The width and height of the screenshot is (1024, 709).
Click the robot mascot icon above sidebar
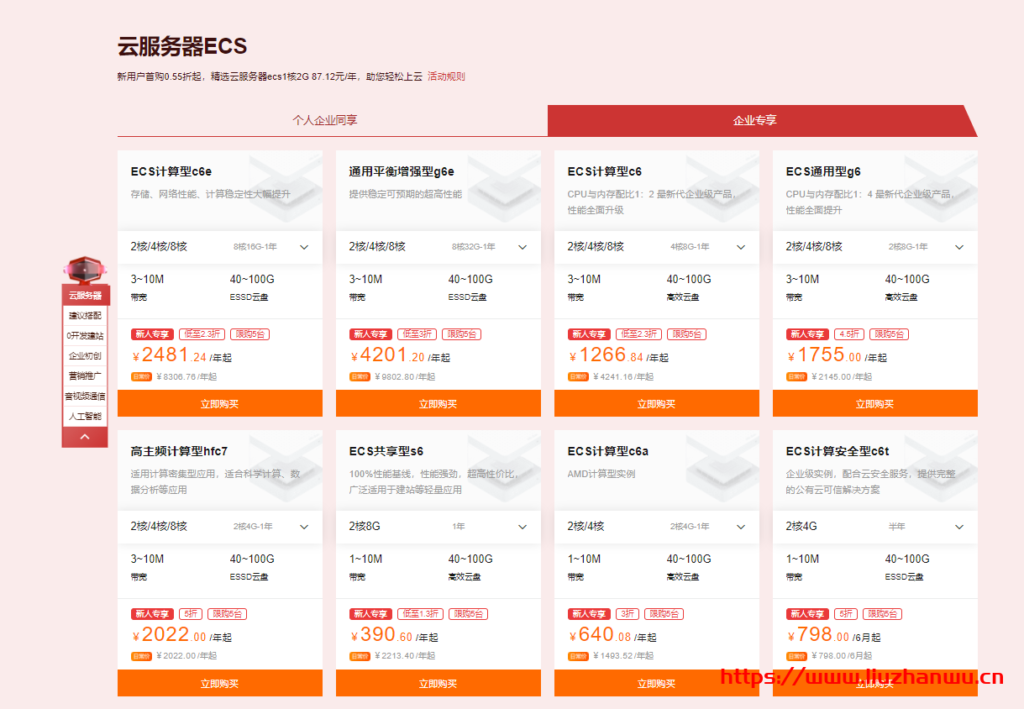pyautogui.click(x=85, y=270)
